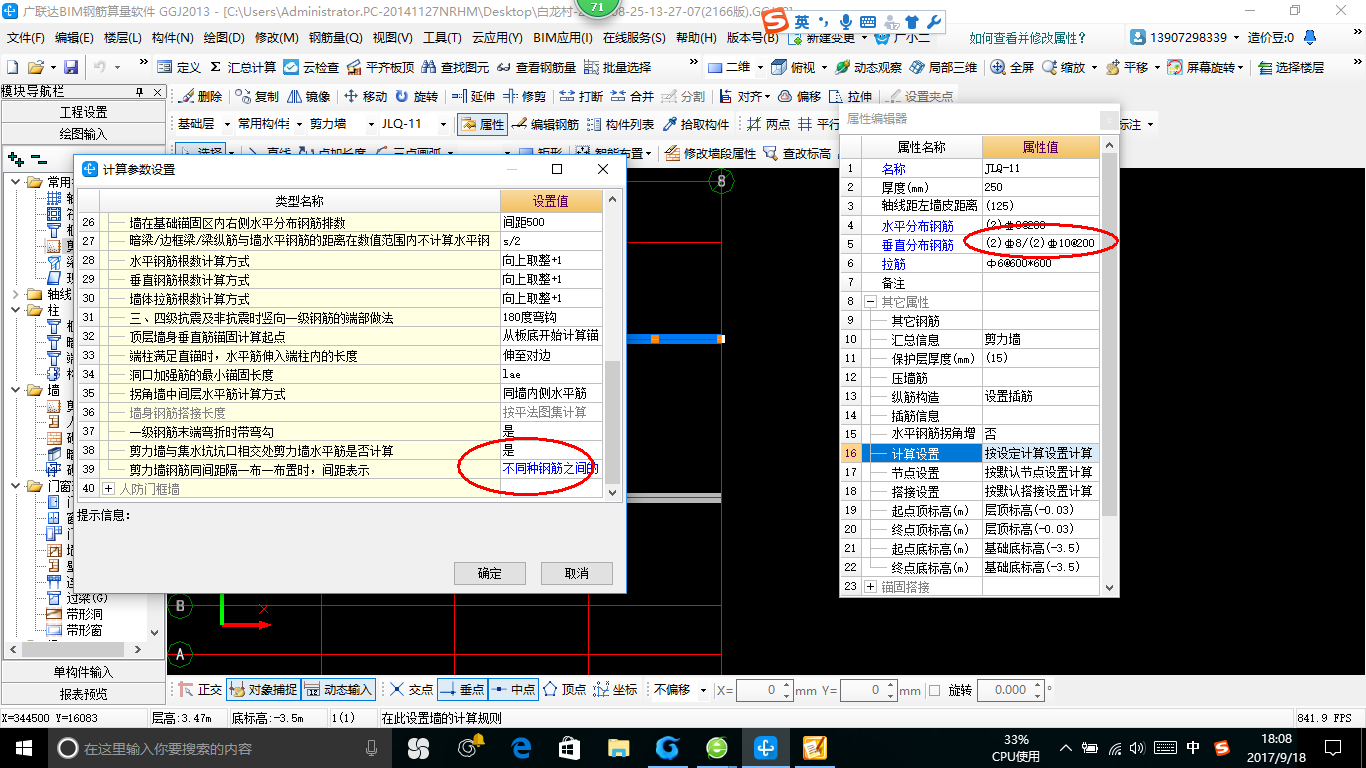Run 汇总计算 summary calculation

(242, 67)
